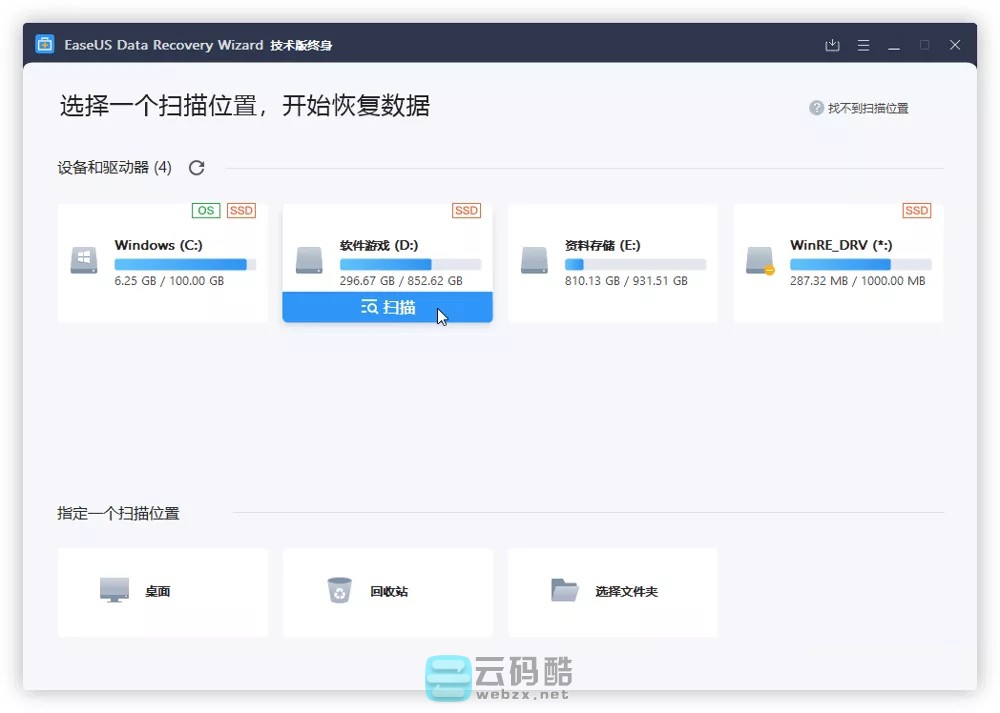Open the hamburger menu in title bar
Image resolution: width=1000 pixels, height=713 pixels.
(x=863, y=45)
